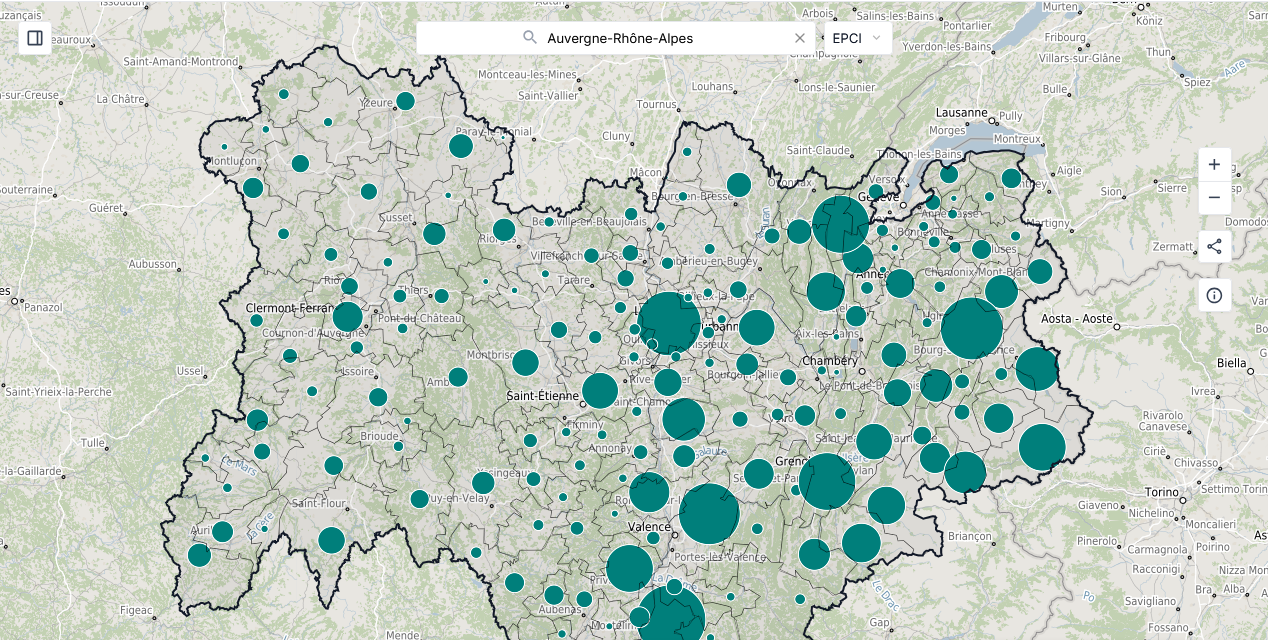Zoom out of the map
Screen dimensions: 1268x640
point(1214,197)
